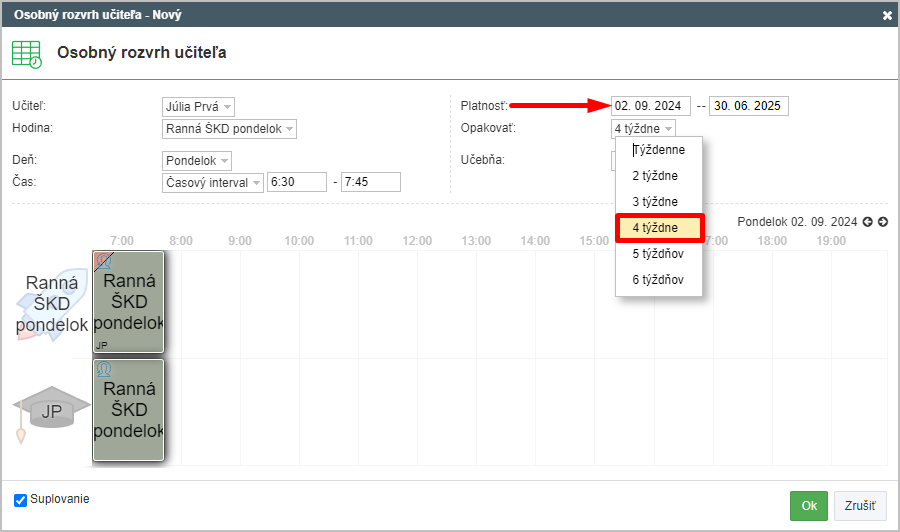This screenshot has width=900, height=532.
Task: Click the start time field 6:30
Action: coord(297,182)
